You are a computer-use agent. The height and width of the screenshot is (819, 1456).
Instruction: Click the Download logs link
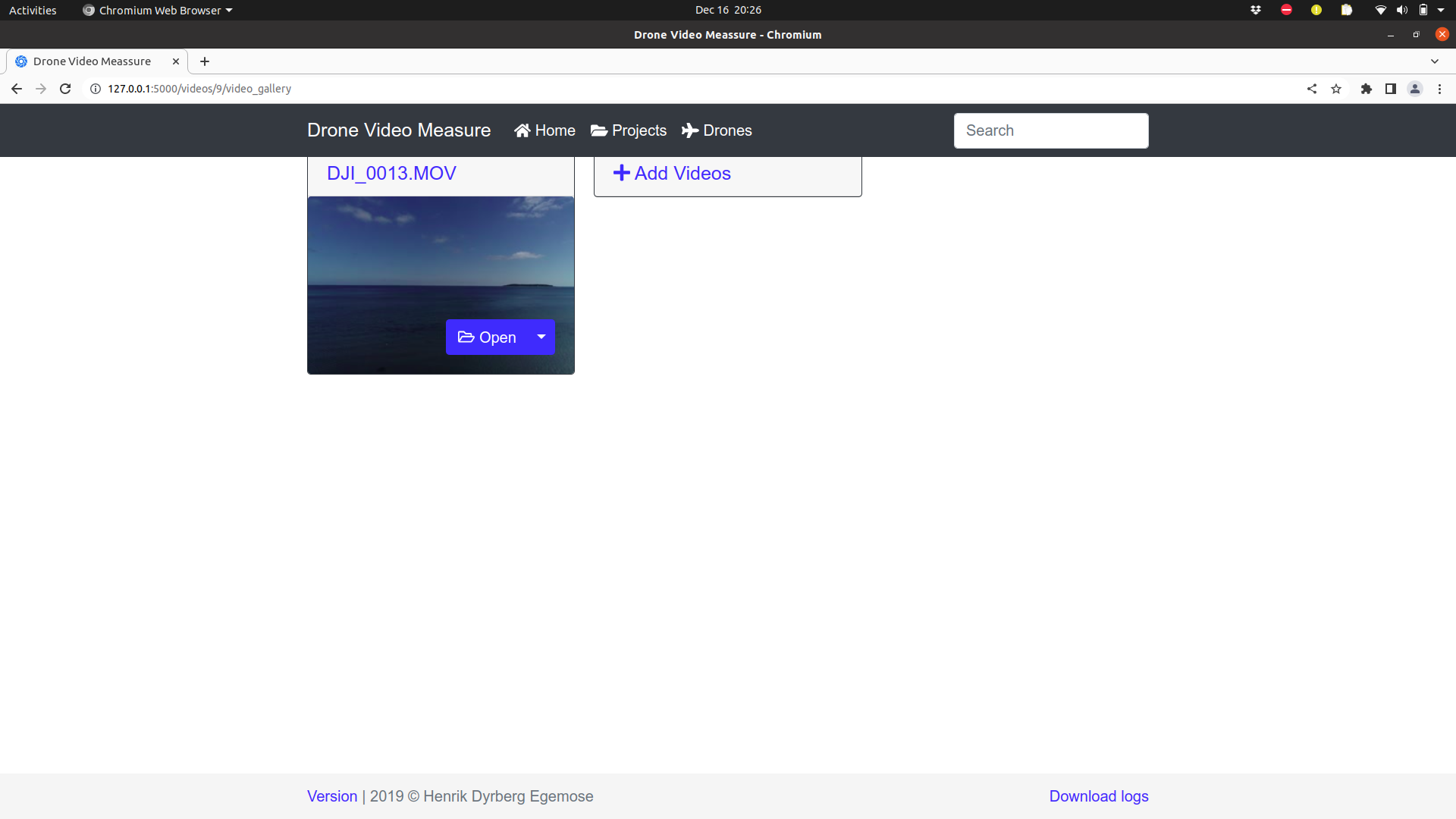coord(1099,796)
